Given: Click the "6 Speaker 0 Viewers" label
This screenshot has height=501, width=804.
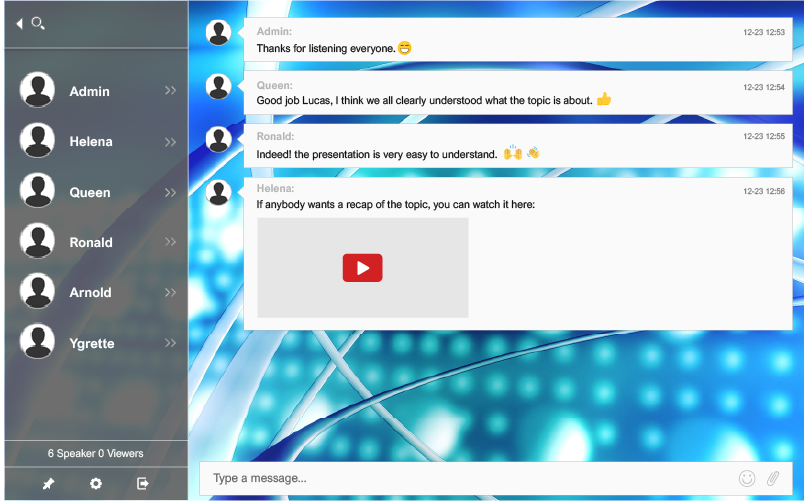Looking at the screenshot, I should coord(96,453).
